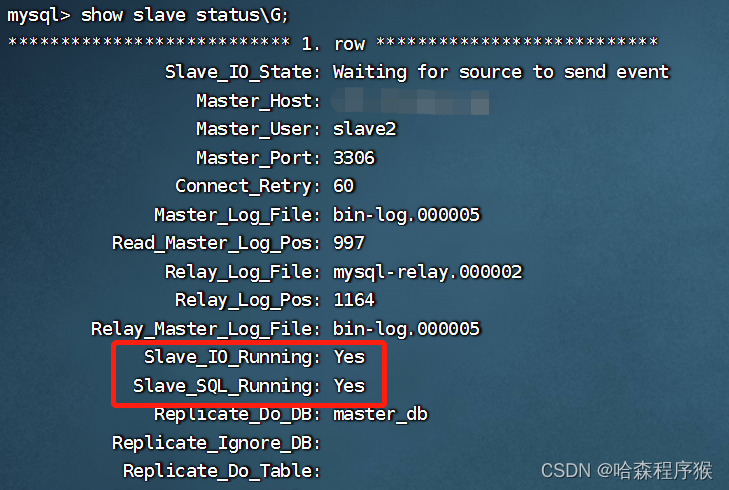
Task: Select the port value '3306'
Action: (x=354, y=158)
